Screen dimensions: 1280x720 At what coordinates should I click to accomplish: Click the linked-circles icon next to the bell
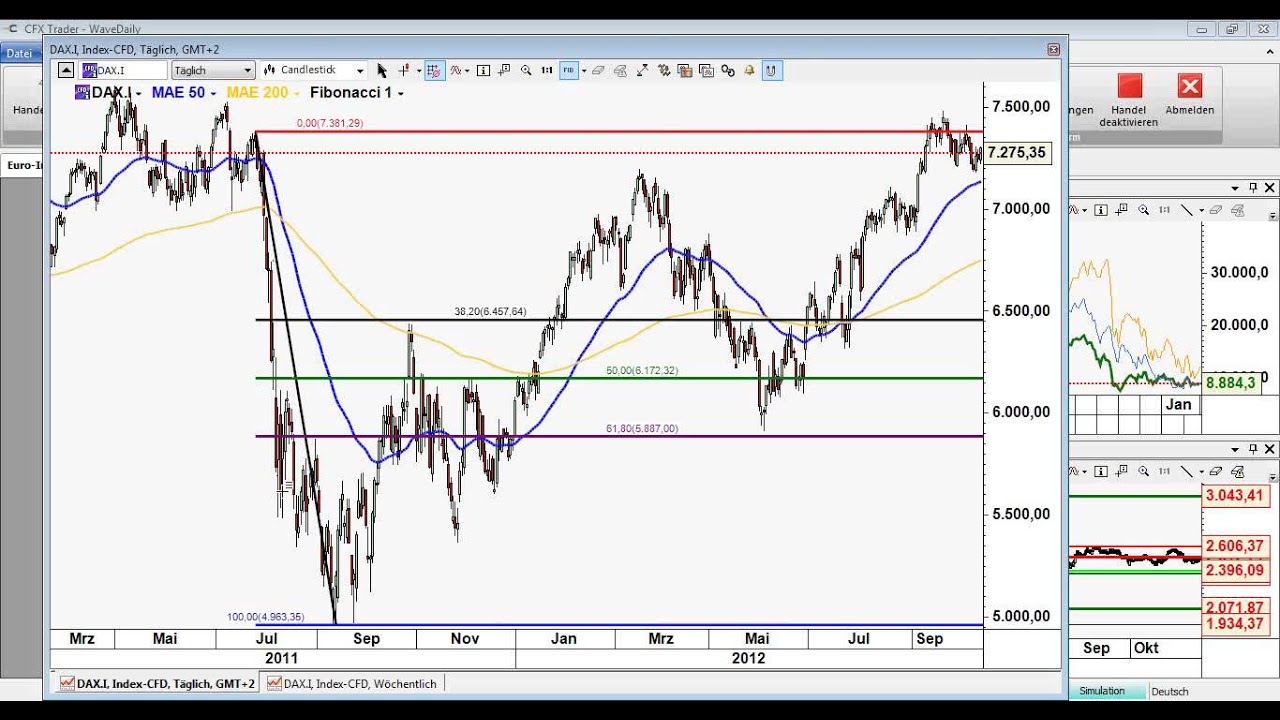727,71
